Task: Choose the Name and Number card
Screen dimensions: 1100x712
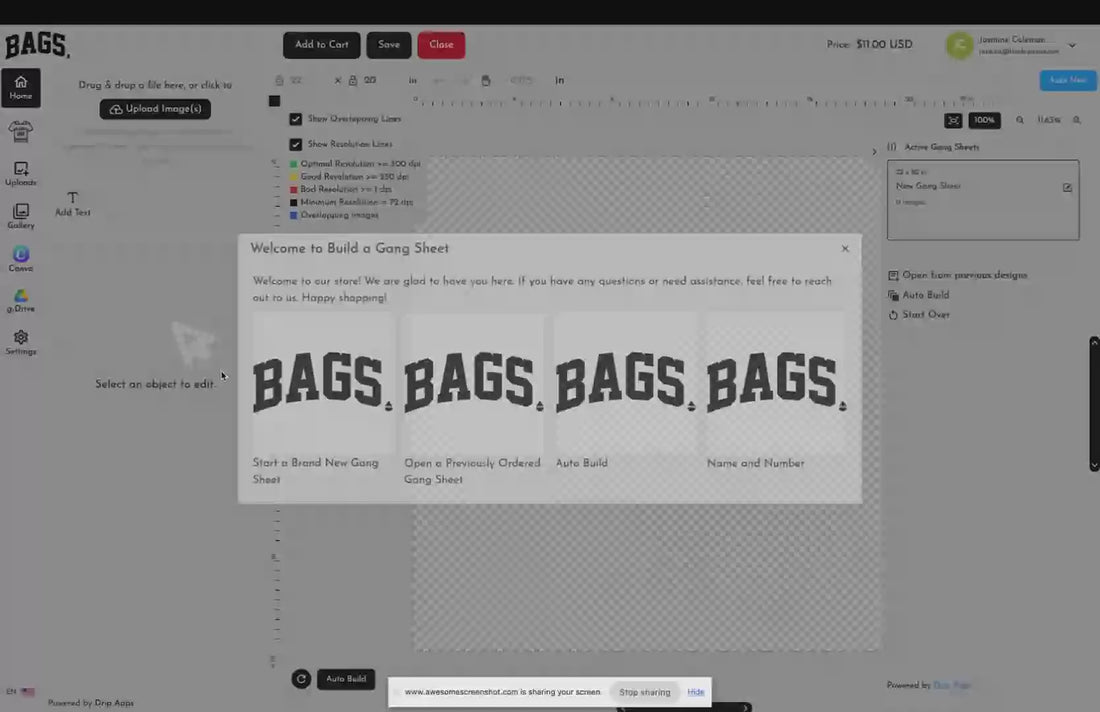Action: point(777,393)
